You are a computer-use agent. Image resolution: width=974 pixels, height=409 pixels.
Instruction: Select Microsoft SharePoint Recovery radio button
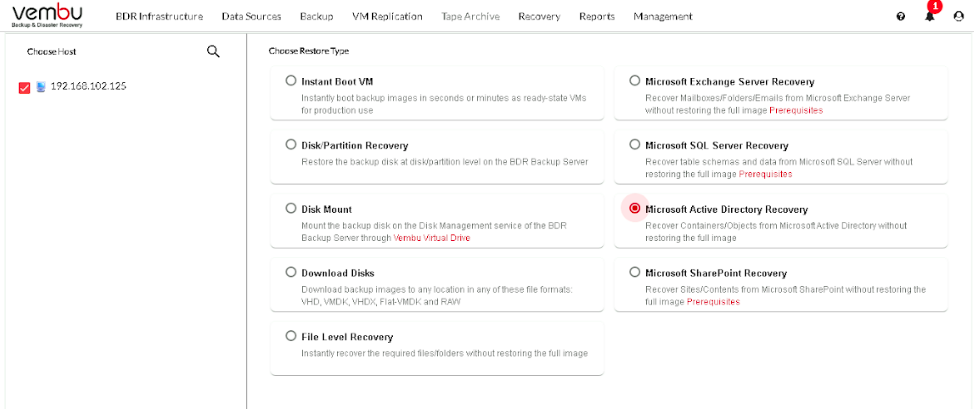pyautogui.click(x=634, y=272)
